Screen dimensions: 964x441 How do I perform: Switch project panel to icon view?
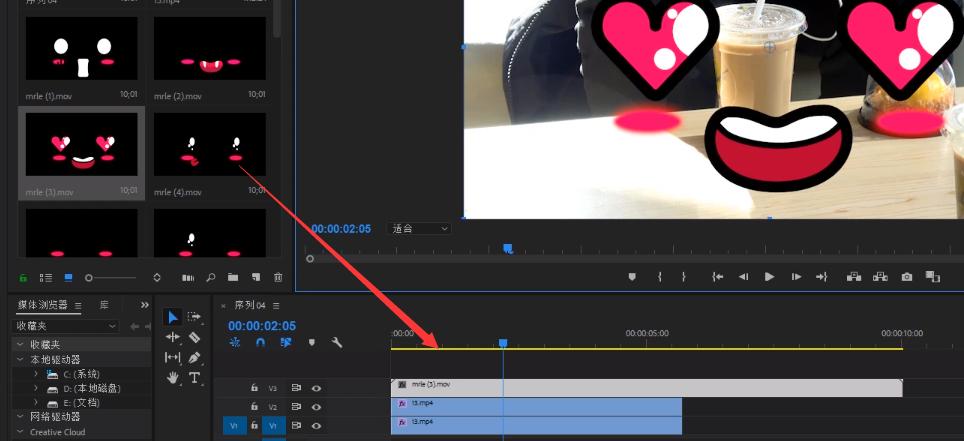click(x=68, y=278)
